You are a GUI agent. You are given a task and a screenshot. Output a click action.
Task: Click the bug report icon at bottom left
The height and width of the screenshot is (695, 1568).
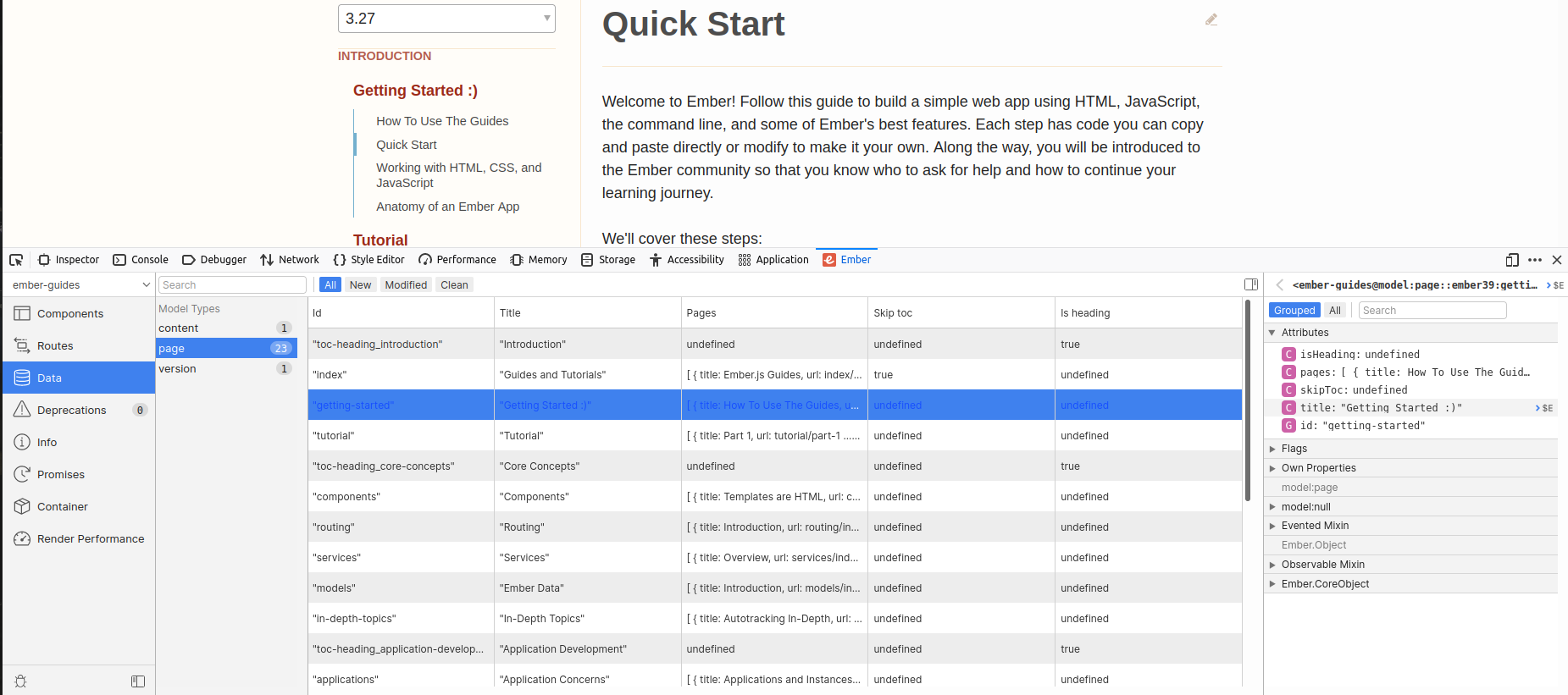[21, 681]
